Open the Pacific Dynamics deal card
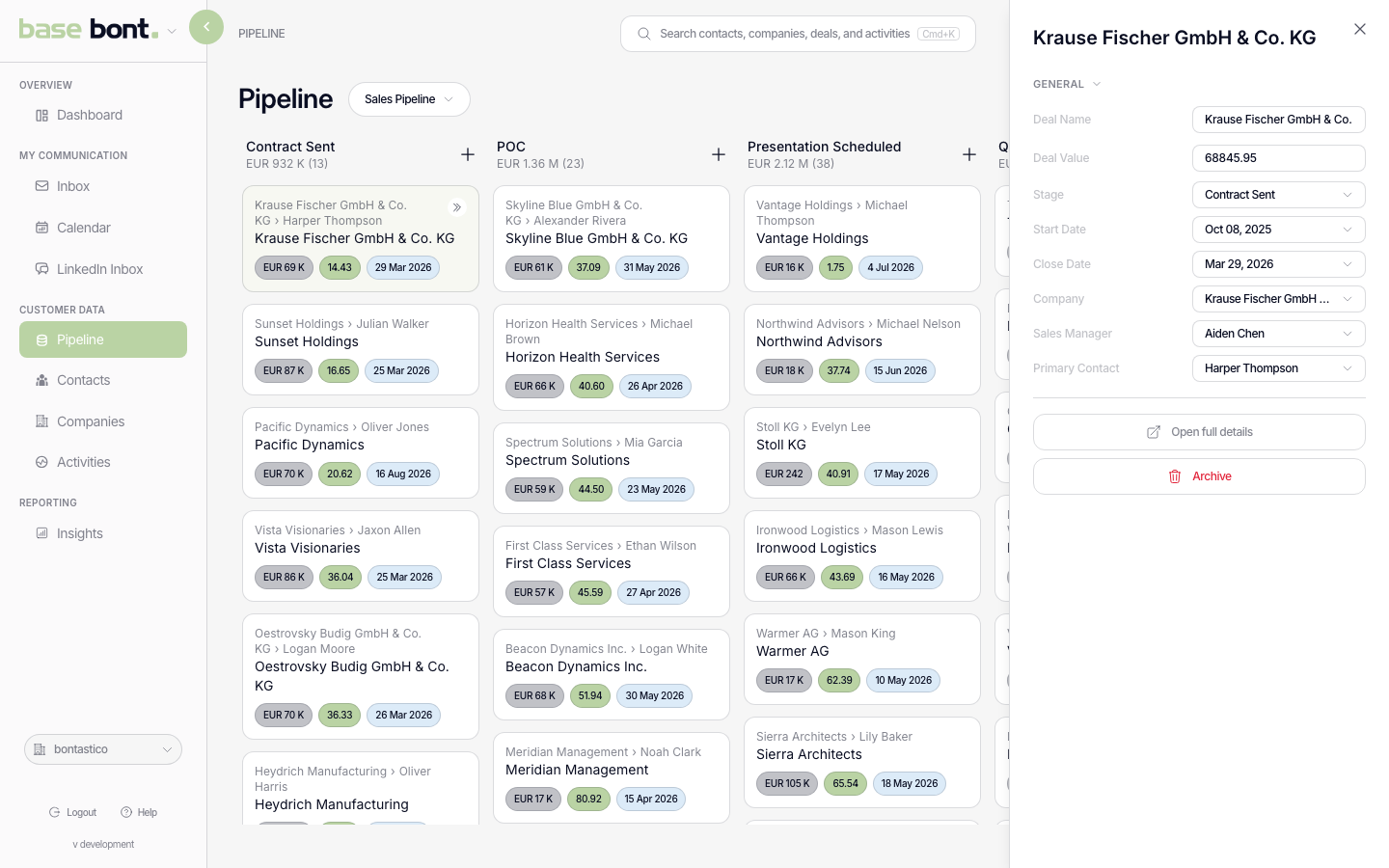The image size is (1389, 868). tap(361, 452)
